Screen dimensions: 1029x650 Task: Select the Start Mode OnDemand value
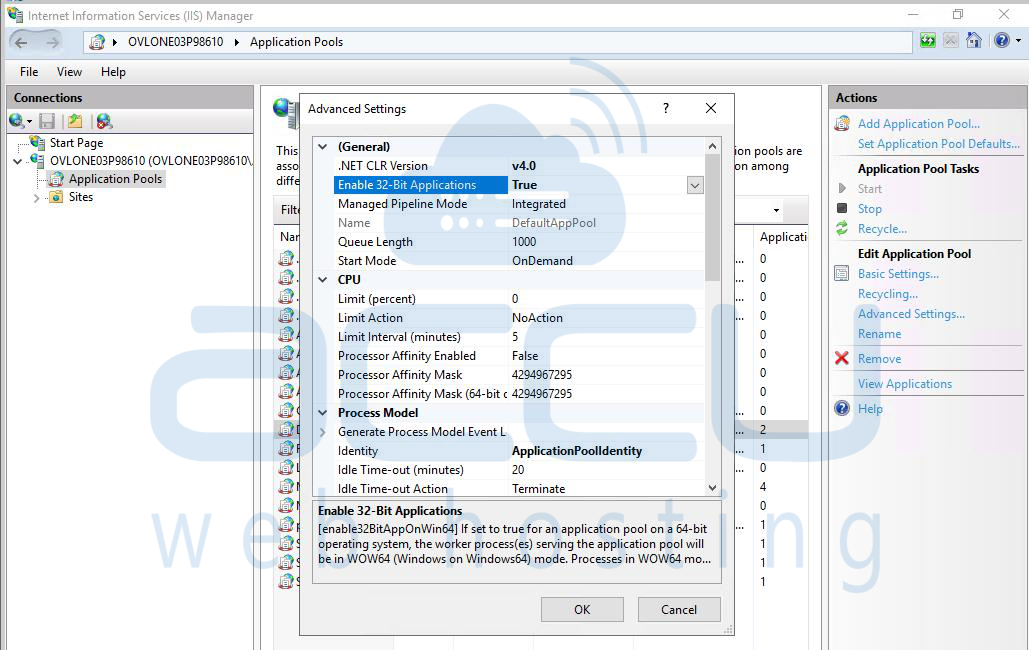pyautogui.click(x=542, y=261)
